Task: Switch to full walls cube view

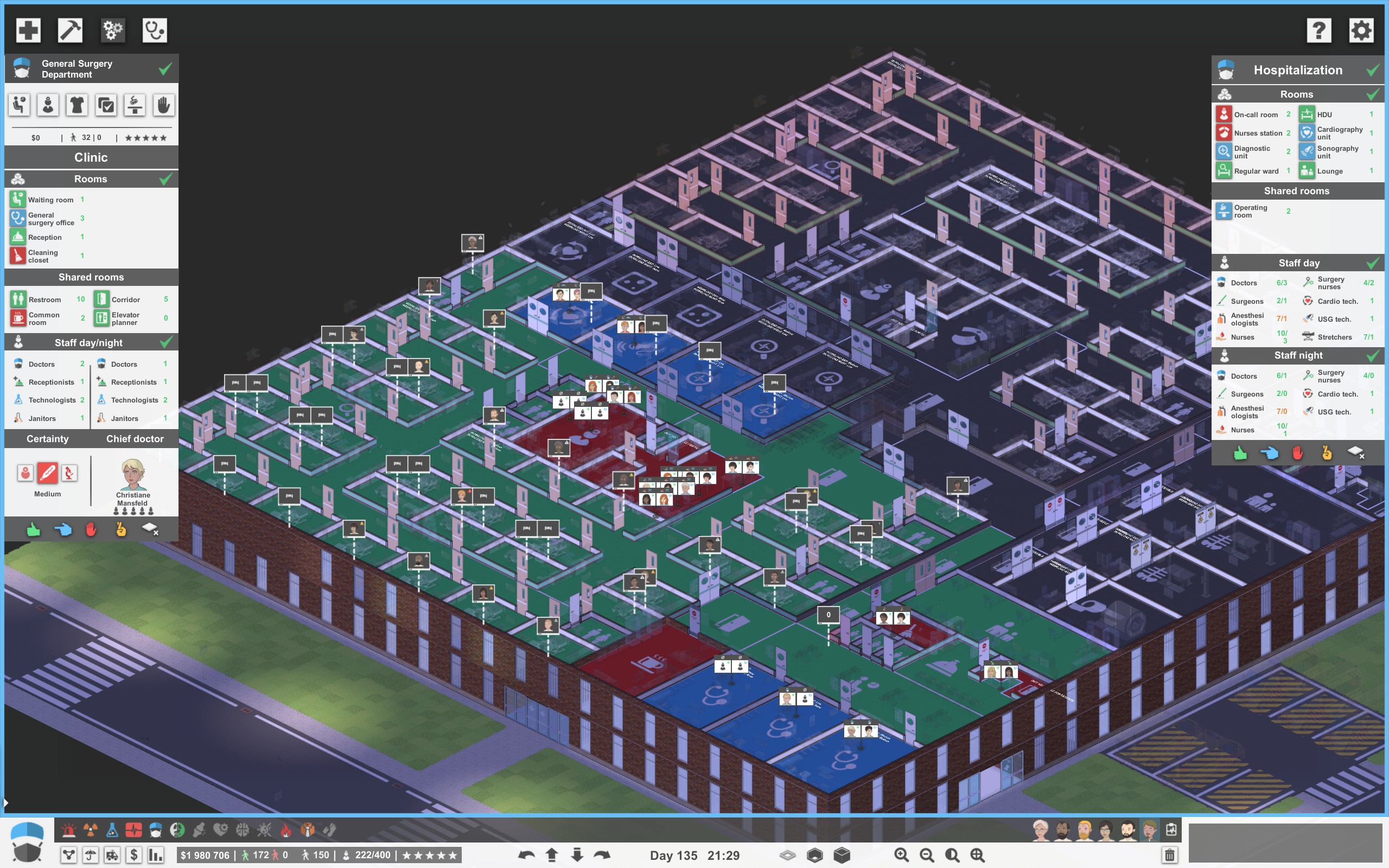Action: coord(842,855)
